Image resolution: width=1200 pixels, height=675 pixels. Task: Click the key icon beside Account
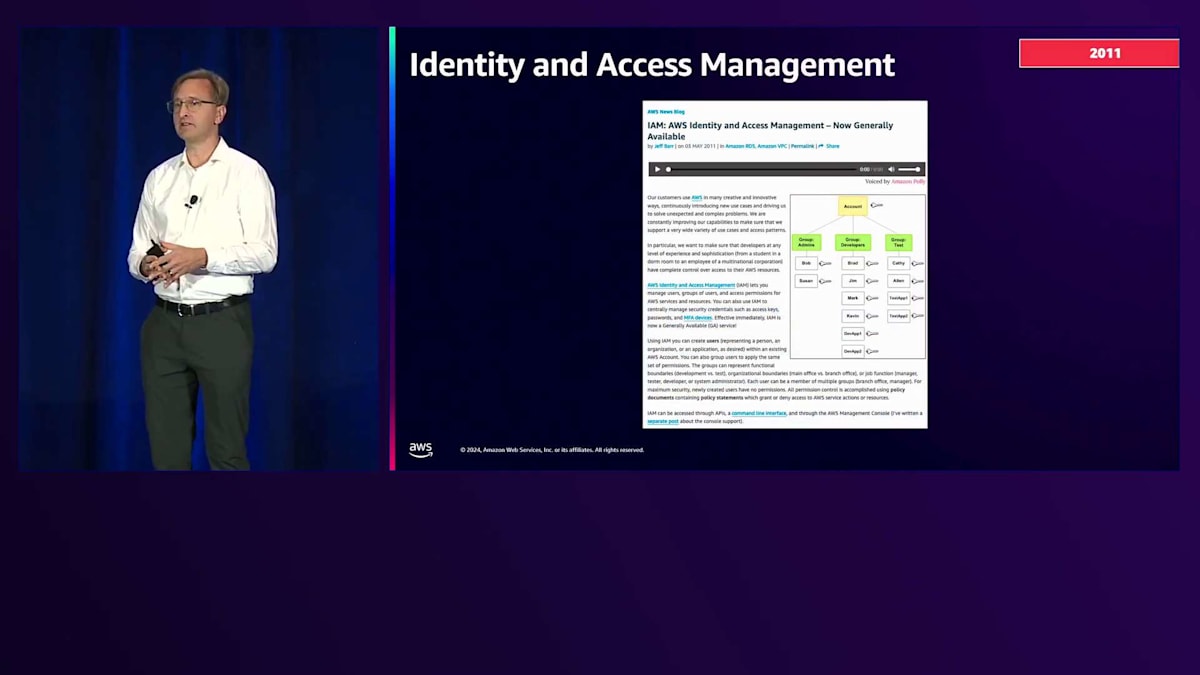pyautogui.click(x=877, y=205)
